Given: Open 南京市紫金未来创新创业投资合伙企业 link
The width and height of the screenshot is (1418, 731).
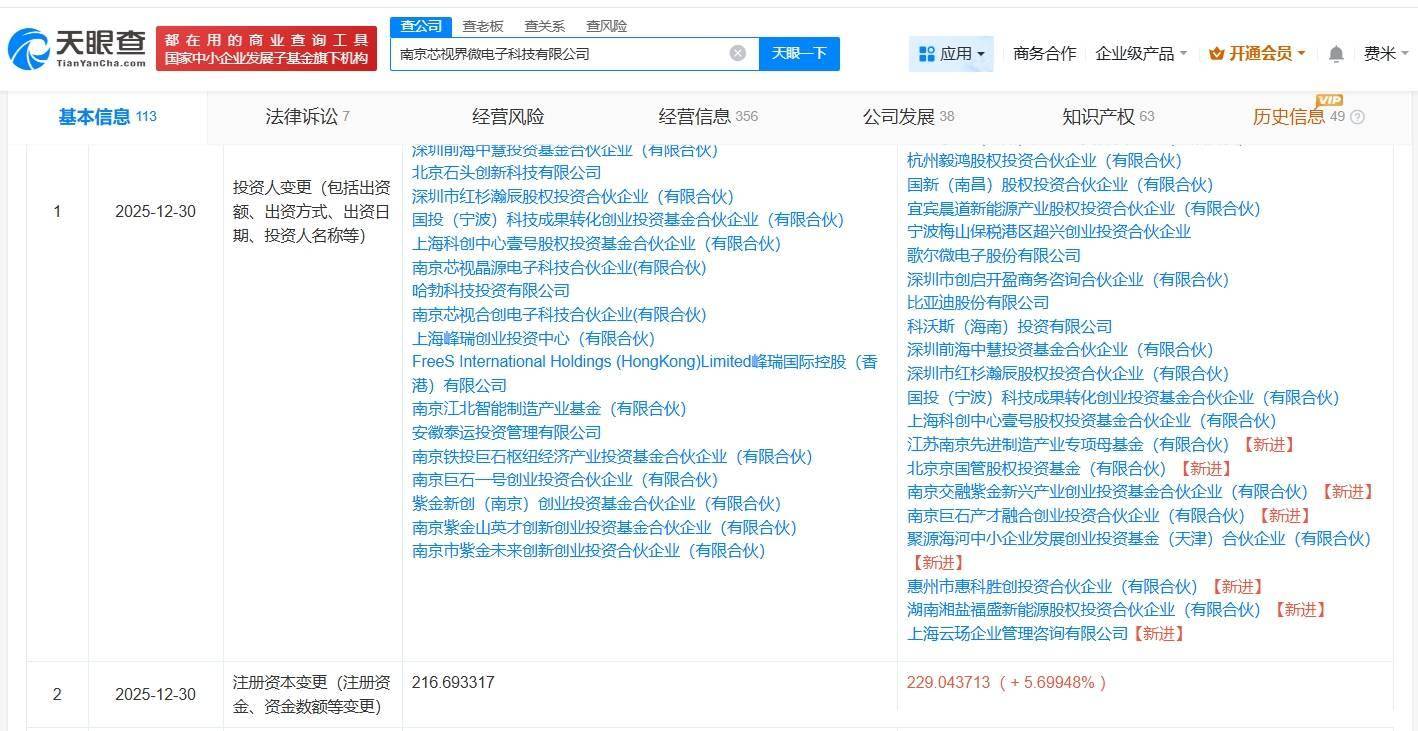Looking at the screenshot, I should (588, 550).
